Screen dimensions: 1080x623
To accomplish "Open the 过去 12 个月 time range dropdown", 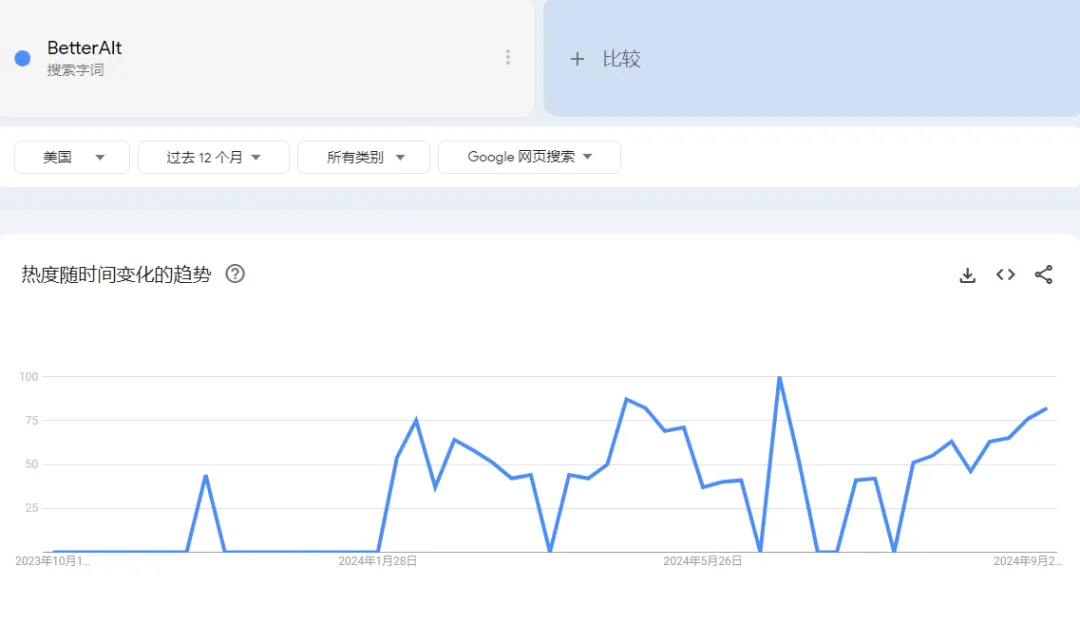I will click(214, 157).
